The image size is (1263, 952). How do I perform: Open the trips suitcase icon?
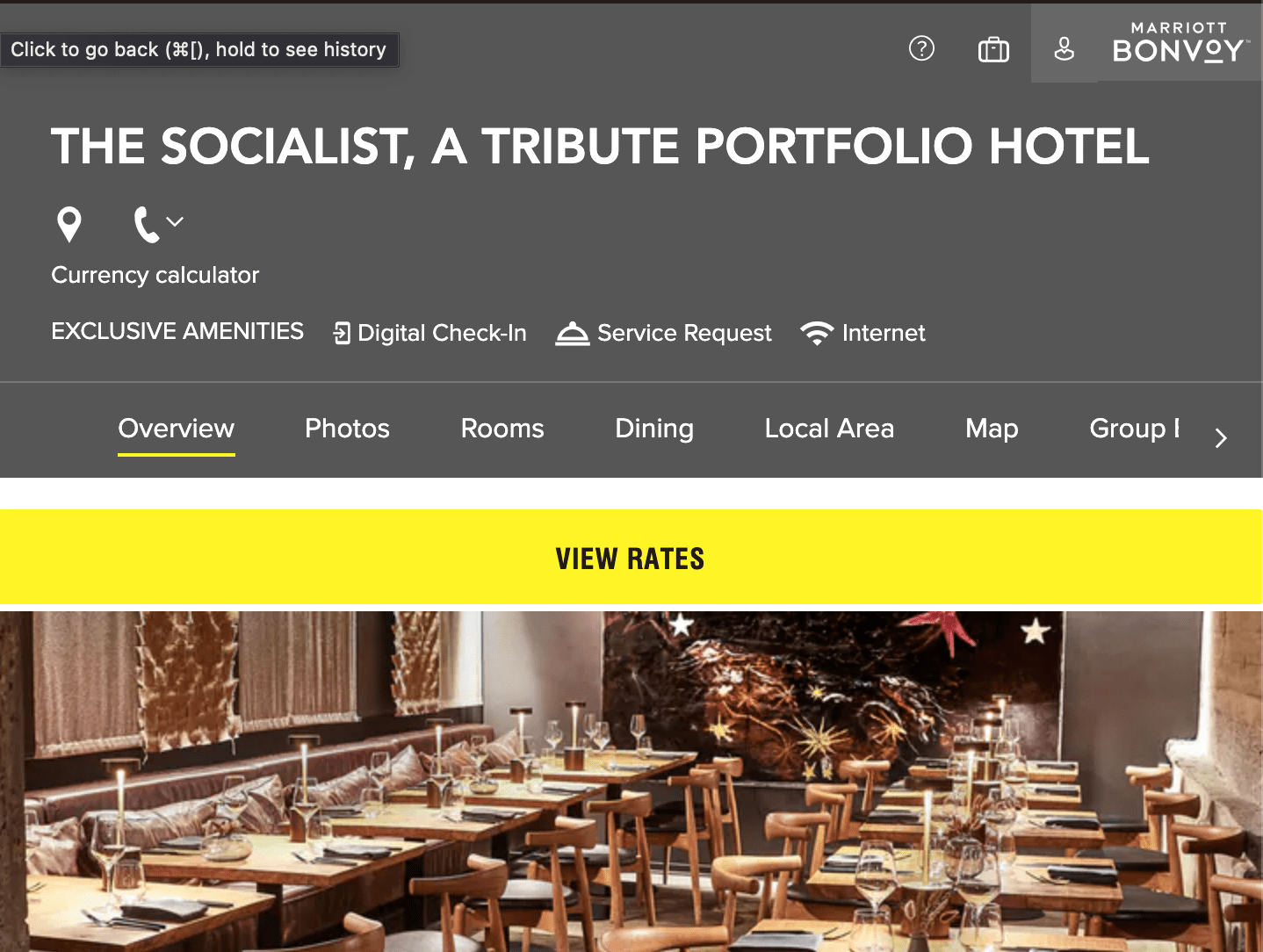(993, 49)
